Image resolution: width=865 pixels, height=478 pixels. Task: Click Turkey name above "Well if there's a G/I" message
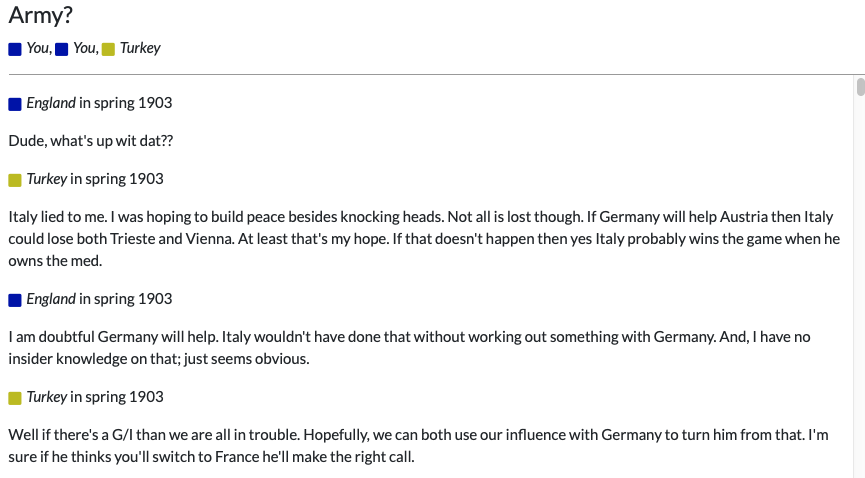click(x=46, y=397)
